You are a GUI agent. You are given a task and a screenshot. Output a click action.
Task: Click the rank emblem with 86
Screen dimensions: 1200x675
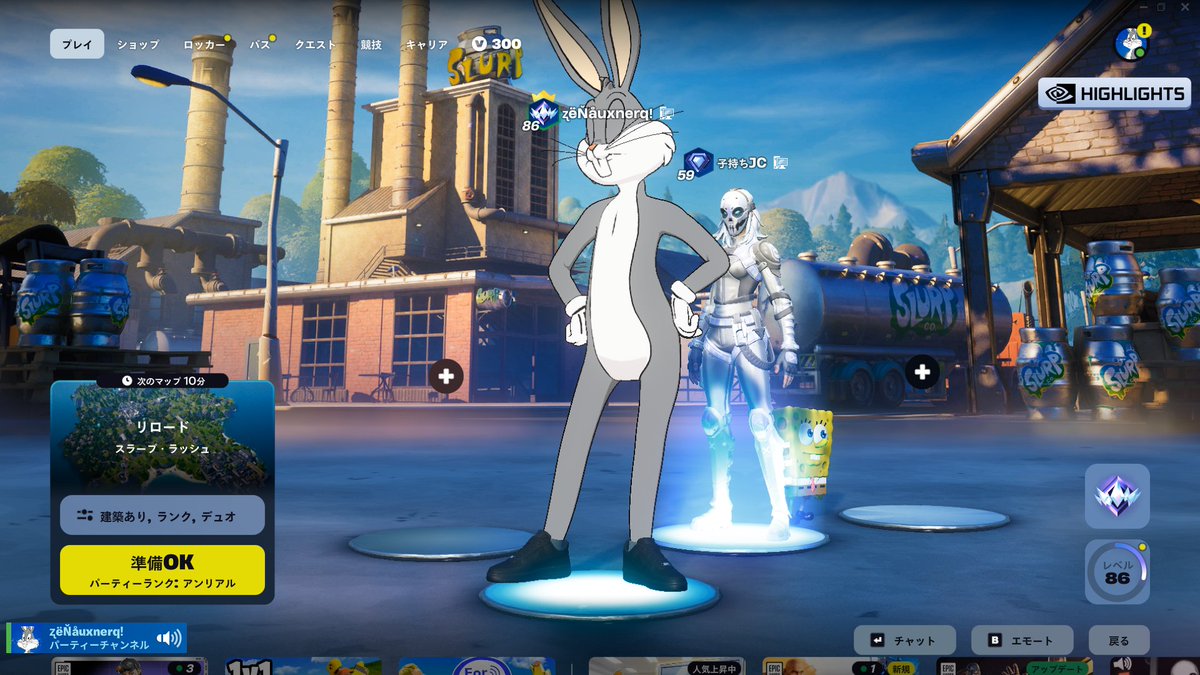coord(541,112)
